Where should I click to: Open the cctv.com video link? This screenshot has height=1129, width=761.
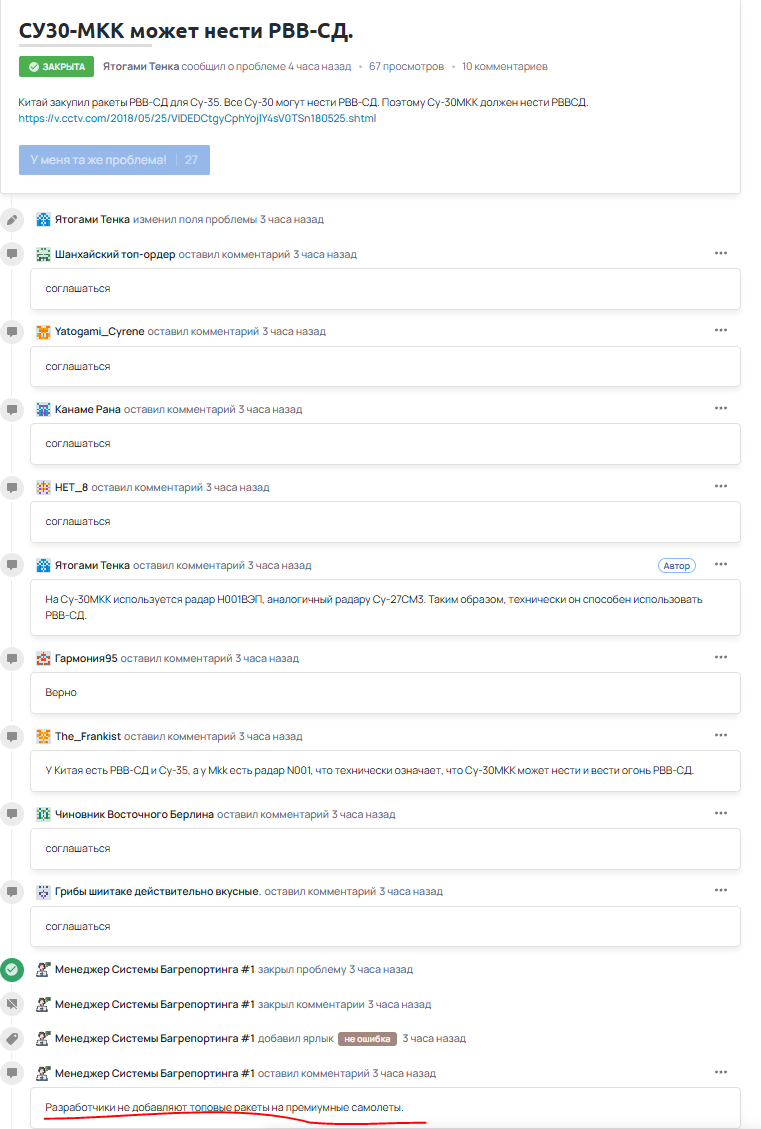pos(197,118)
